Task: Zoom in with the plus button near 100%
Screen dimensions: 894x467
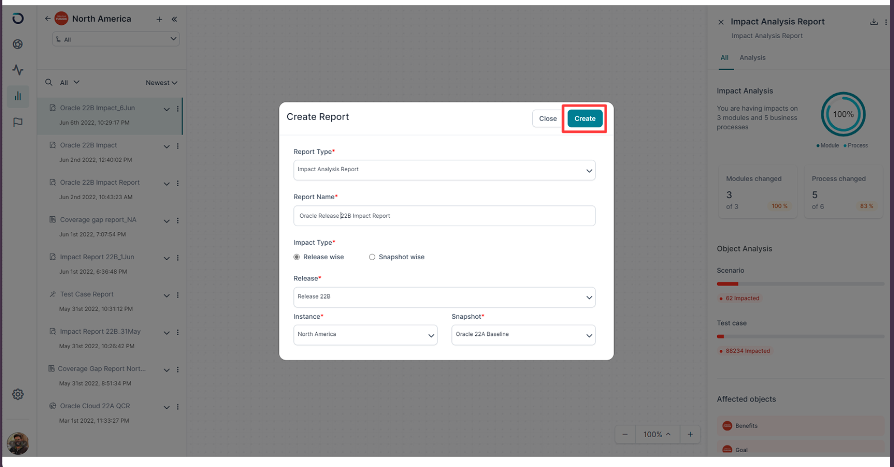Action: 690,434
